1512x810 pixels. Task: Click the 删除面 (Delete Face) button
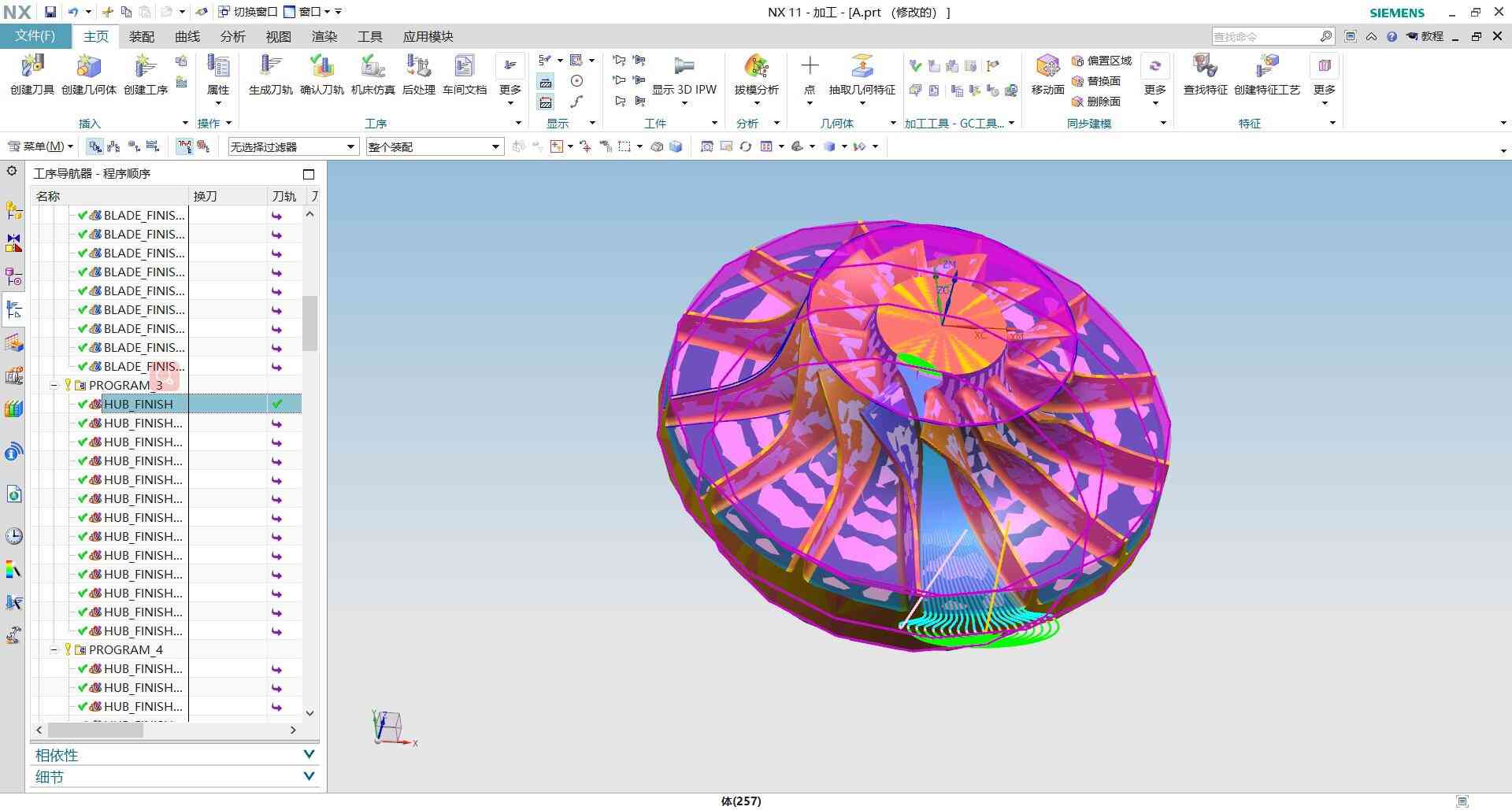tap(1095, 102)
